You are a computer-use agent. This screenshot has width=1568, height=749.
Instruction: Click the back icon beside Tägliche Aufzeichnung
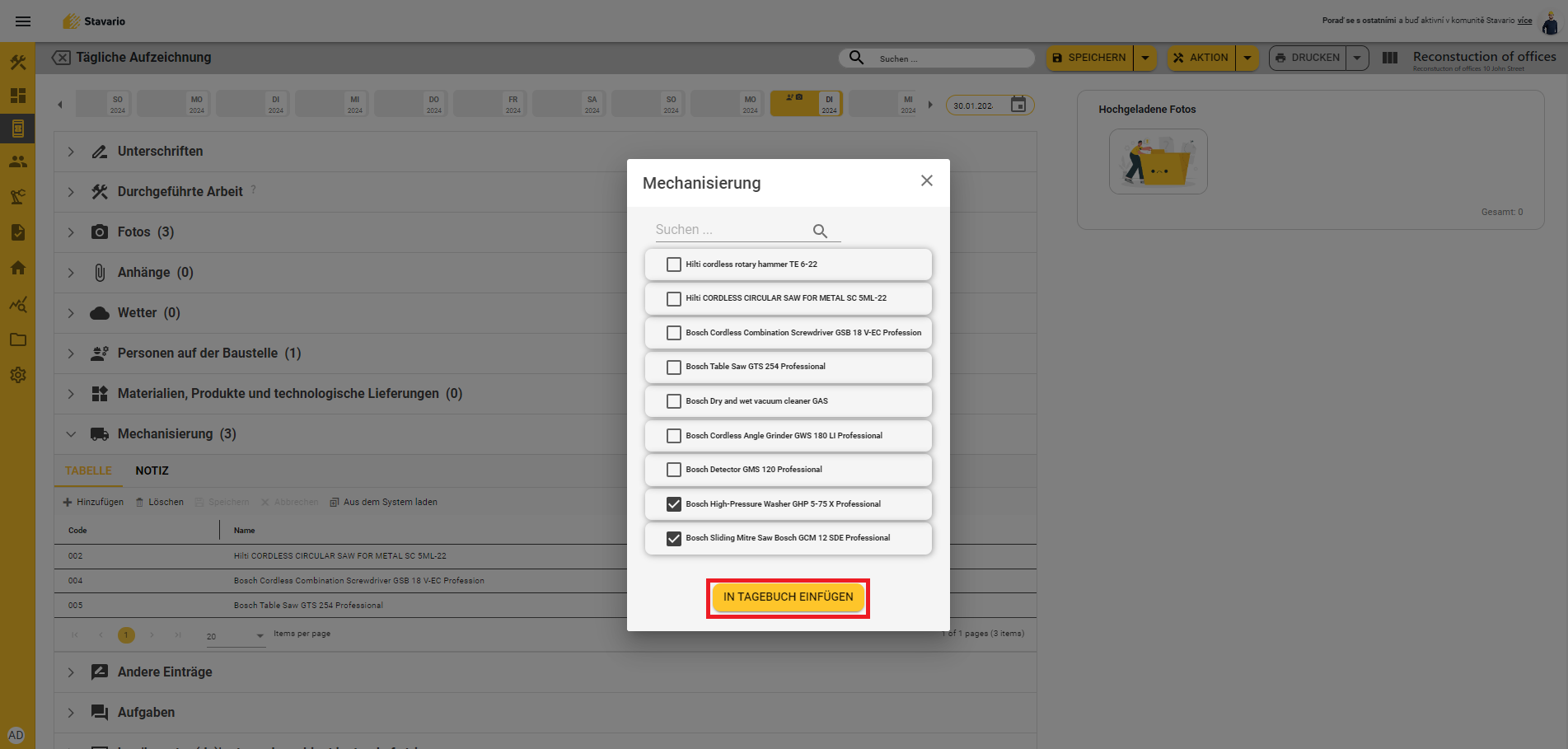pyautogui.click(x=61, y=58)
